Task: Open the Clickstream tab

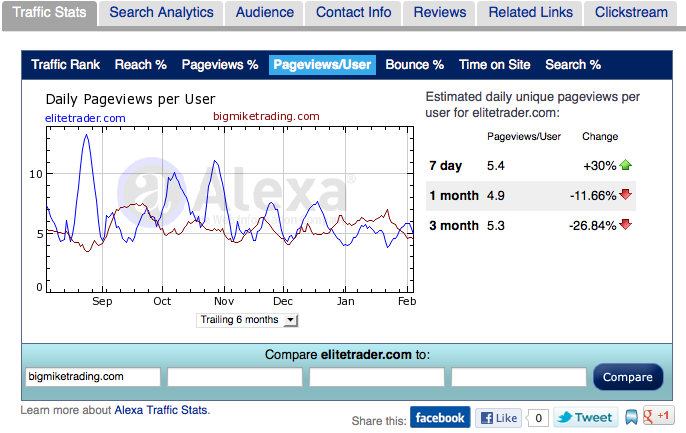Action: (x=631, y=13)
